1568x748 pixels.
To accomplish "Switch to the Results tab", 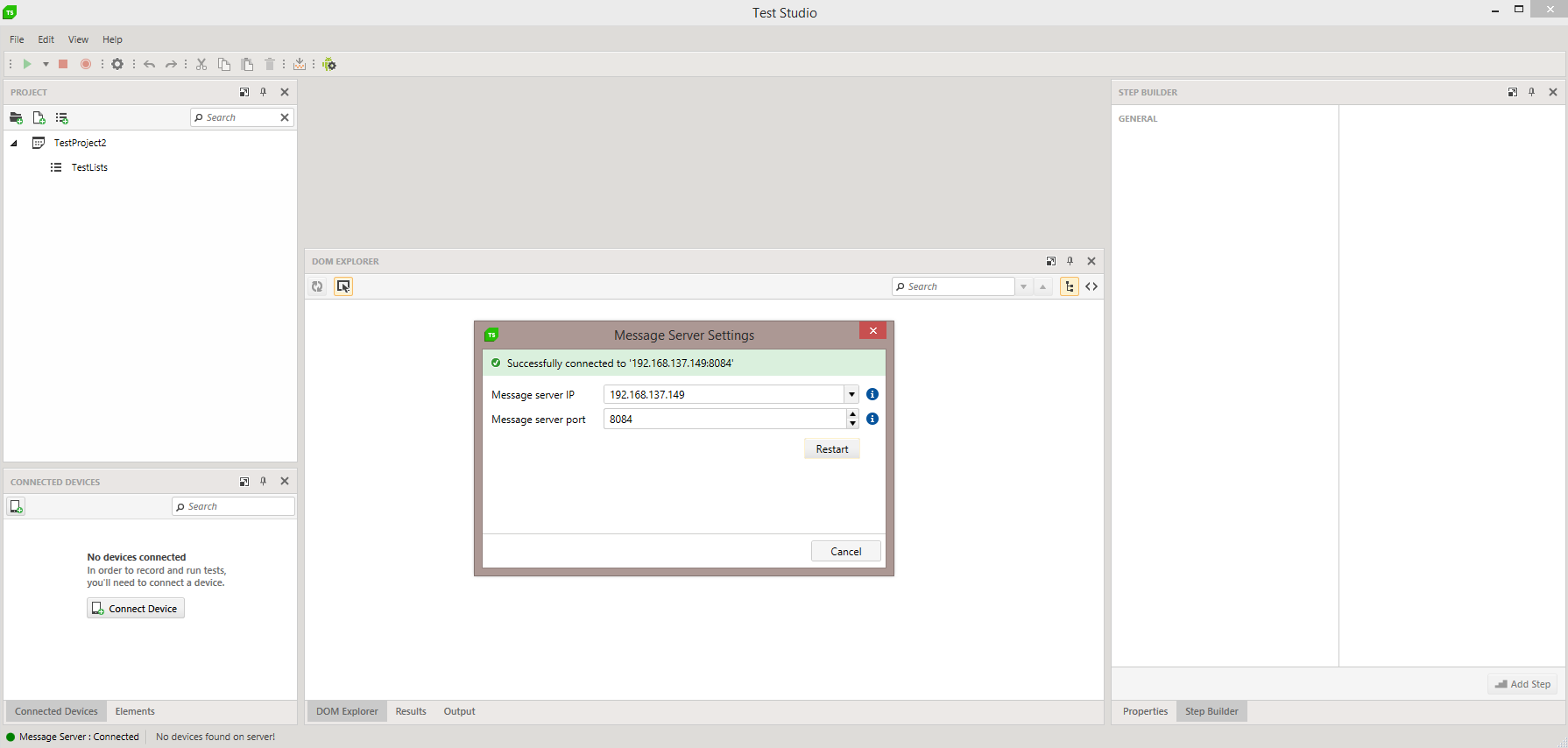I will [411, 711].
